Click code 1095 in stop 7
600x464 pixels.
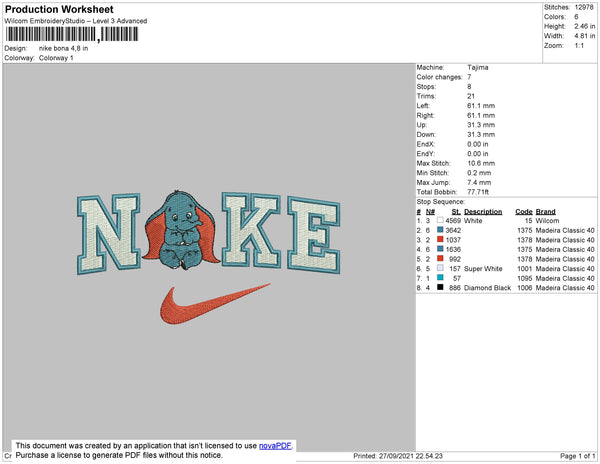click(525, 278)
